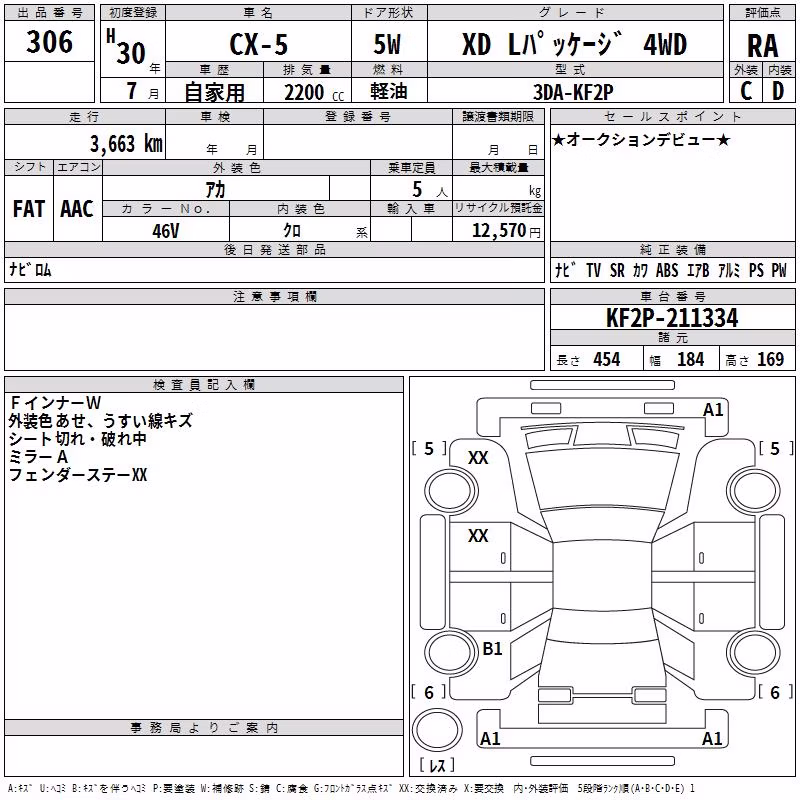Click the 検査員記入欄 section header
The height and width of the screenshot is (800, 800).
pyautogui.click(x=204, y=385)
